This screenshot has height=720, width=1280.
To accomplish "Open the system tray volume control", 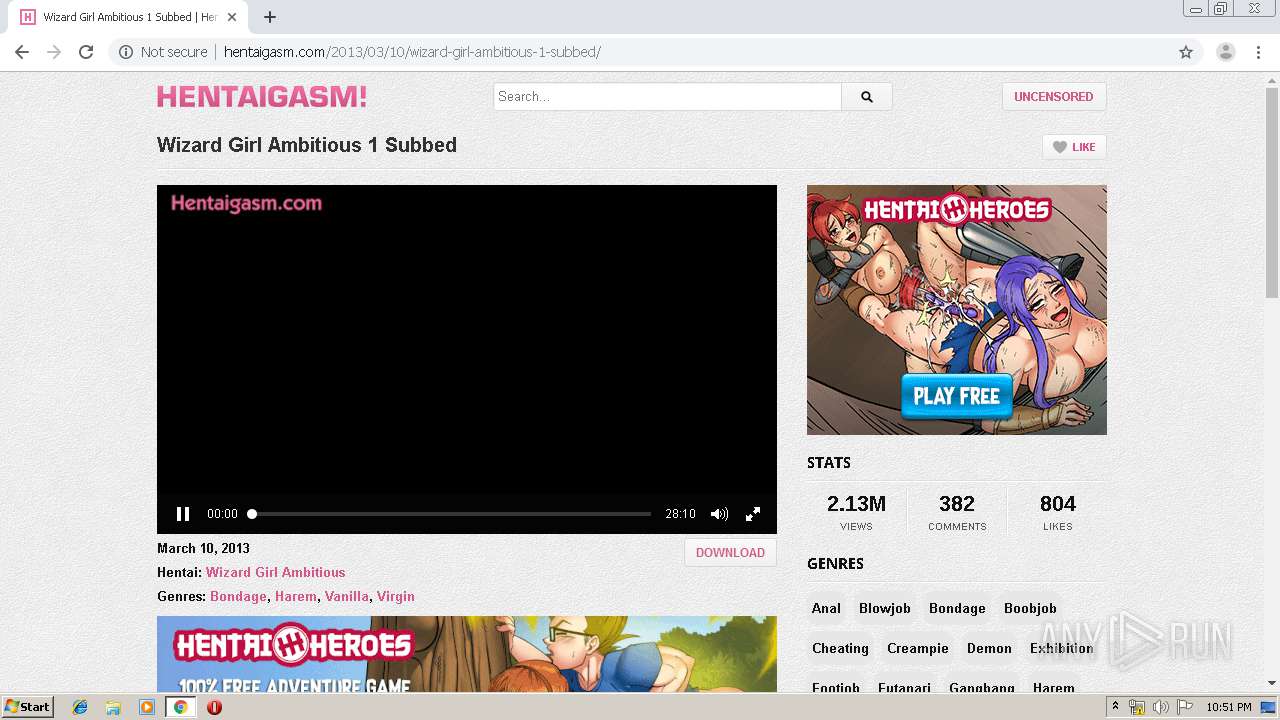I will click(1160, 707).
